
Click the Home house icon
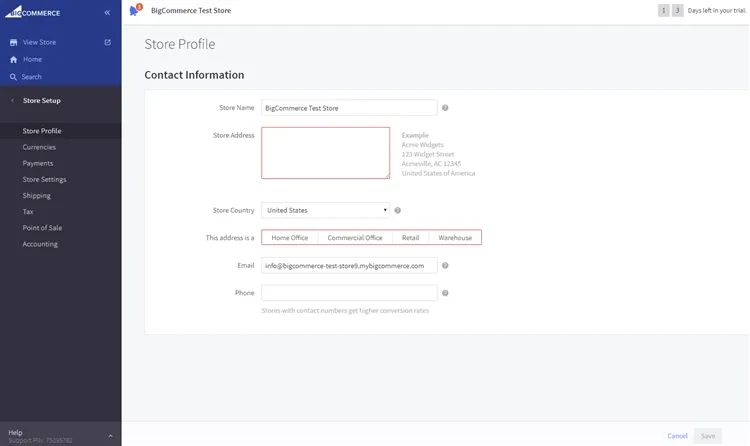[13, 59]
